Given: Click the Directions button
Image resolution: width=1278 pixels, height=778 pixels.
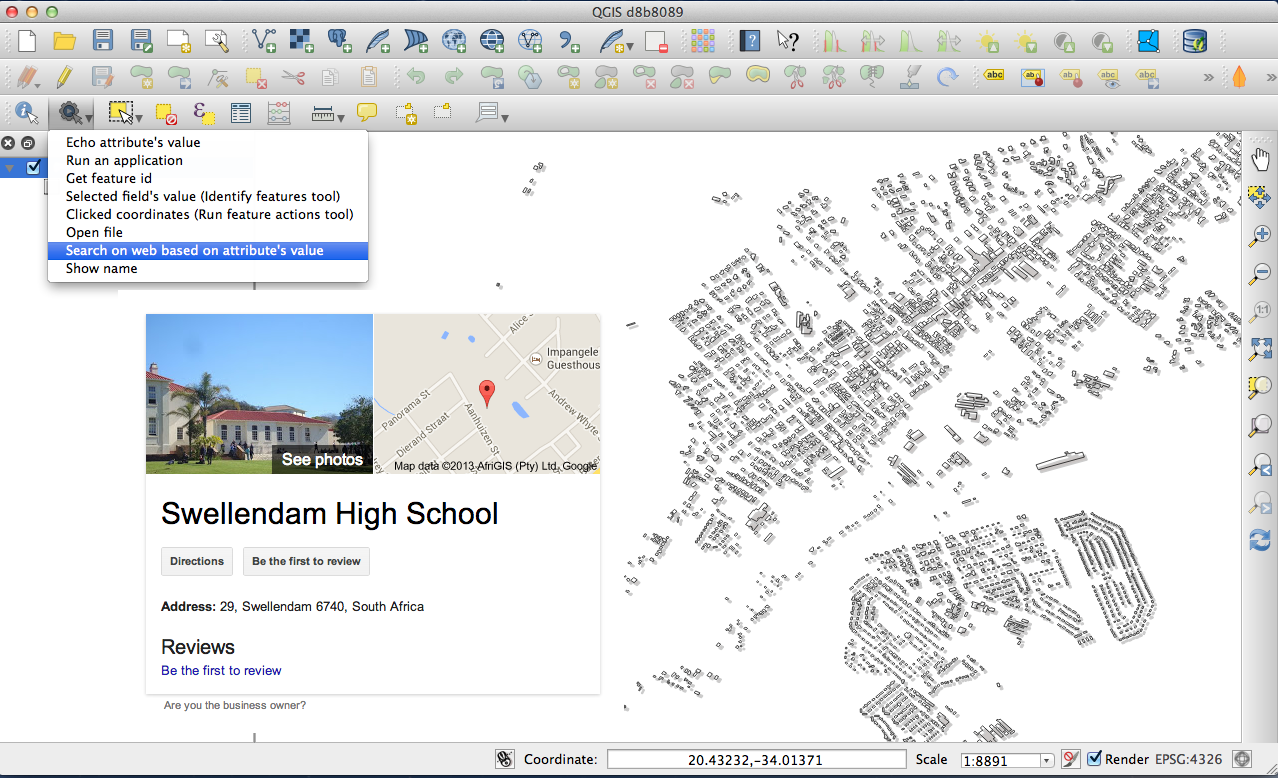Looking at the screenshot, I should tap(197, 561).
